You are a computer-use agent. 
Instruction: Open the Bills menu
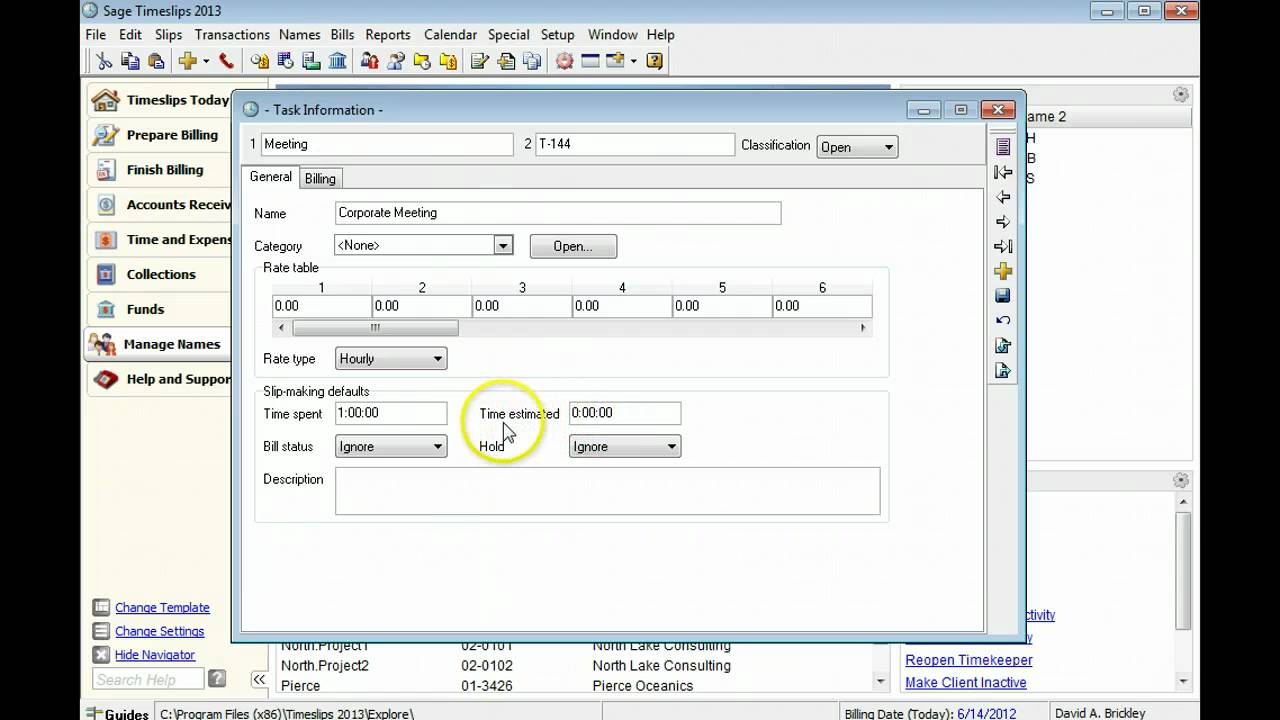342,34
